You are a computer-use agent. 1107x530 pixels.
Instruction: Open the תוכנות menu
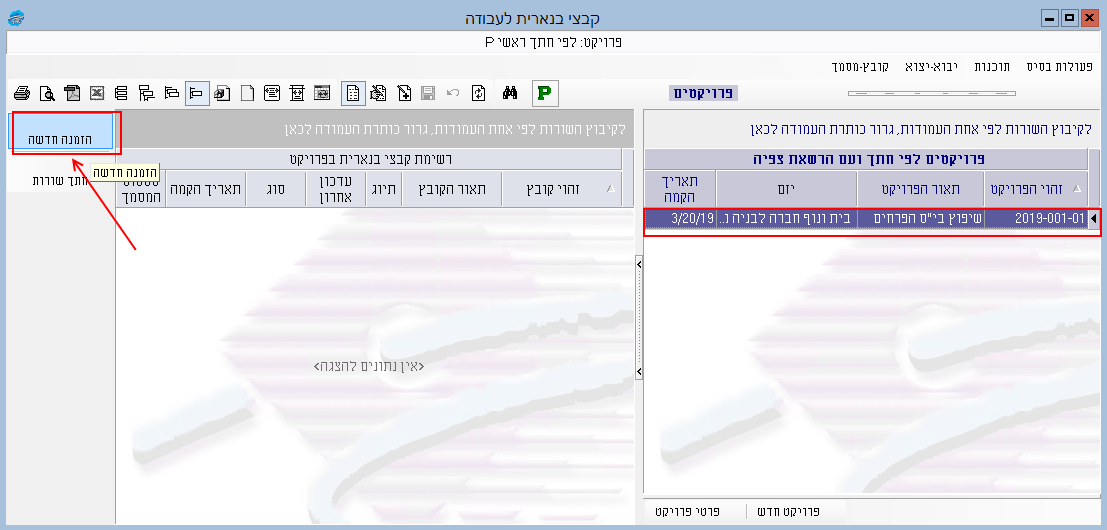992,66
